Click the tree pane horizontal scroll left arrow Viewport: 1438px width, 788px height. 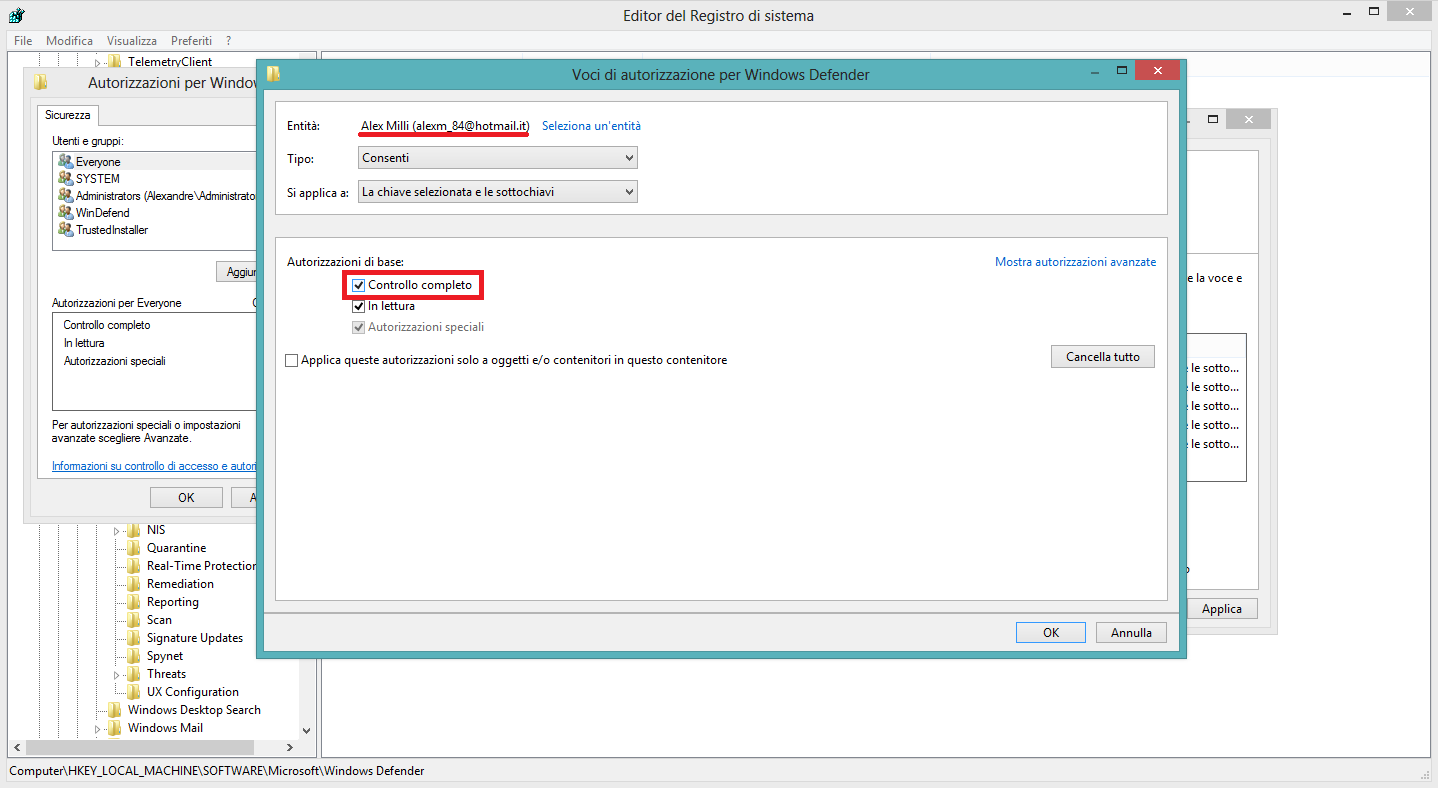click(15, 747)
